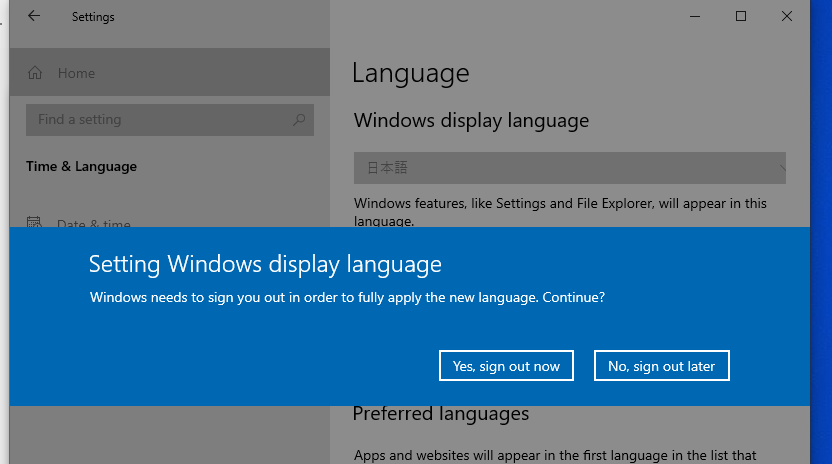Click the Preferred languages heading
The width and height of the screenshot is (832, 464).
(441, 414)
